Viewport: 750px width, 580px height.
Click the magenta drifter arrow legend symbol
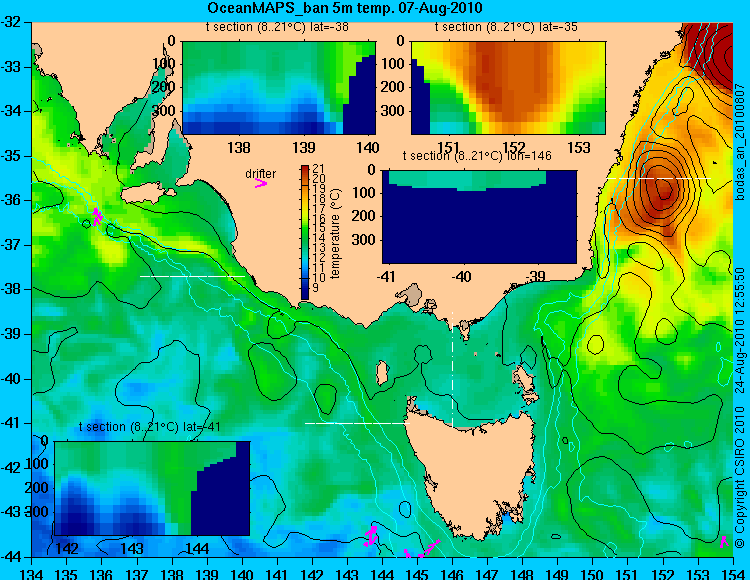pyautogui.click(x=261, y=184)
